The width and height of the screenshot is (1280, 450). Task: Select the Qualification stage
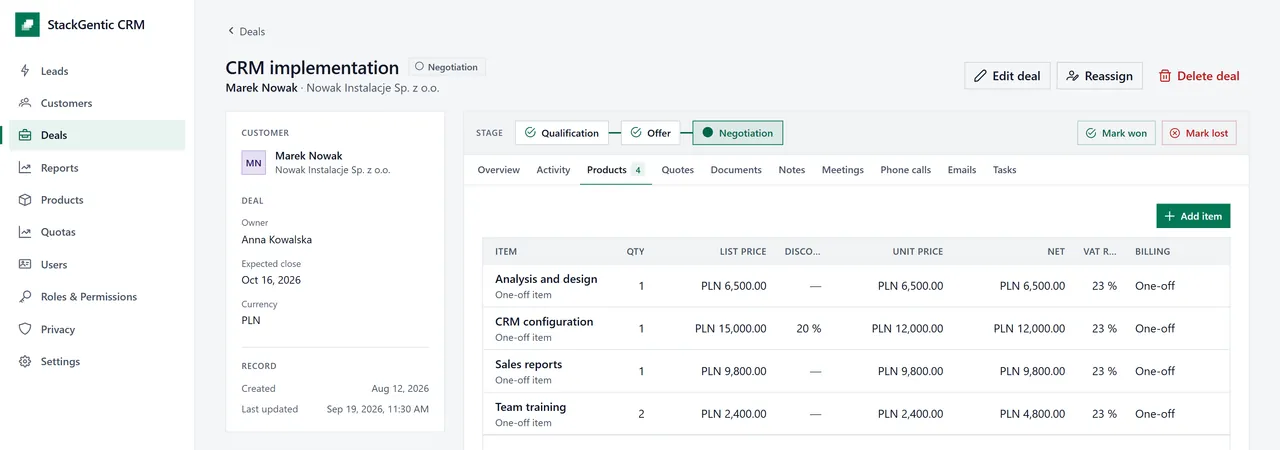coord(561,133)
